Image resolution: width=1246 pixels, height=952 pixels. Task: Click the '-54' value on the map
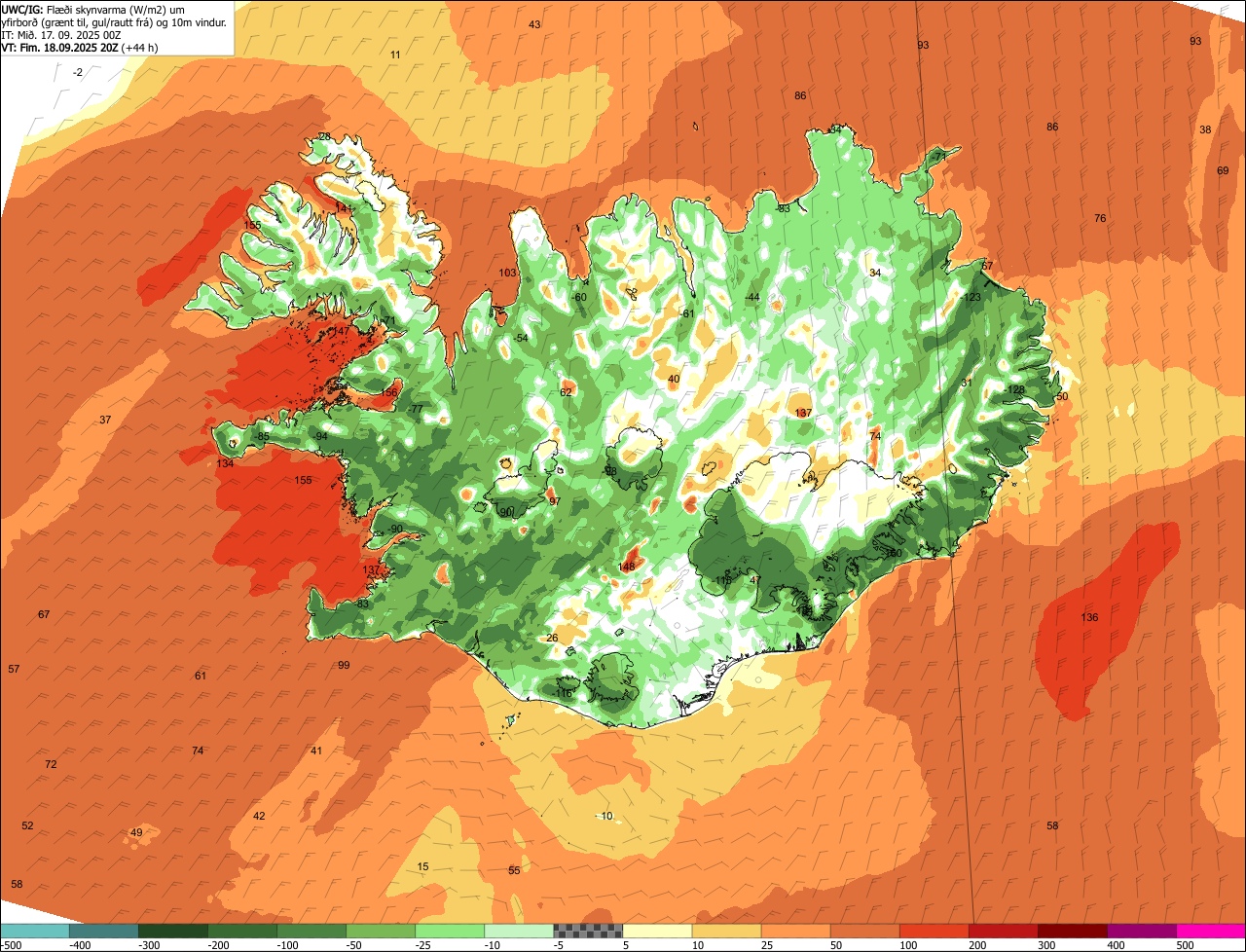tap(521, 338)
